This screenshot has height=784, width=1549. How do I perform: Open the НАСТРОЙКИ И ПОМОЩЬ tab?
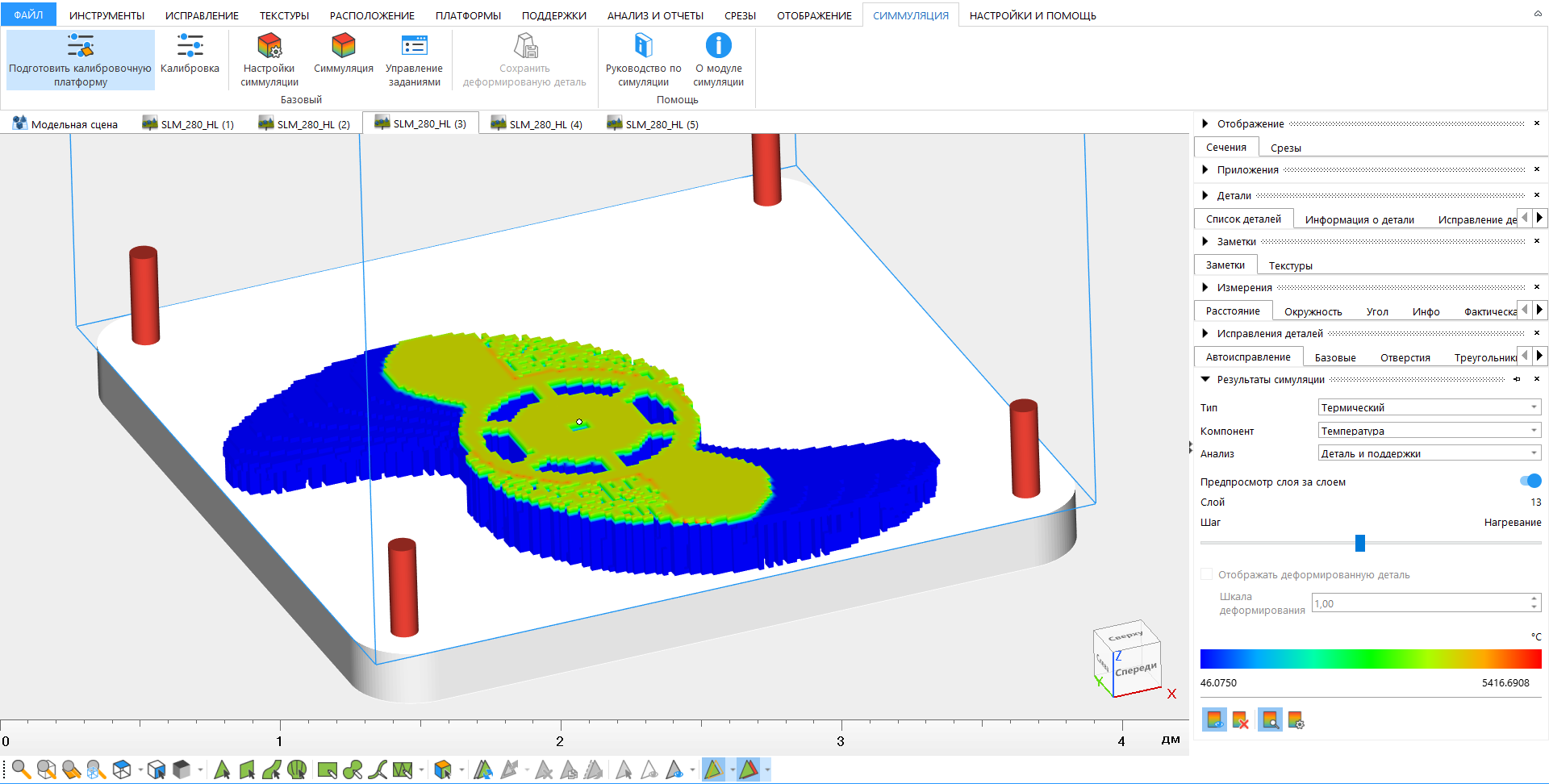[x=1032, y=15]
